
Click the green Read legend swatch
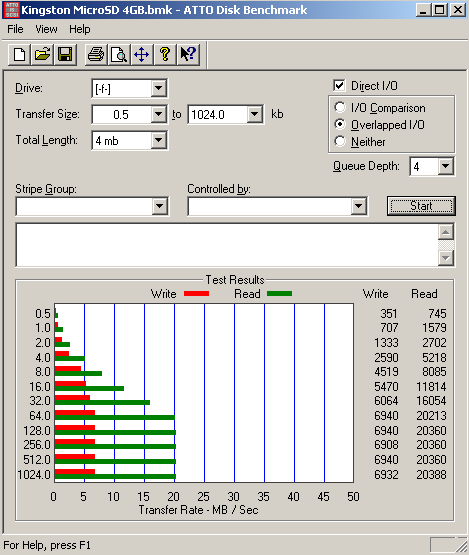point(280,293)
